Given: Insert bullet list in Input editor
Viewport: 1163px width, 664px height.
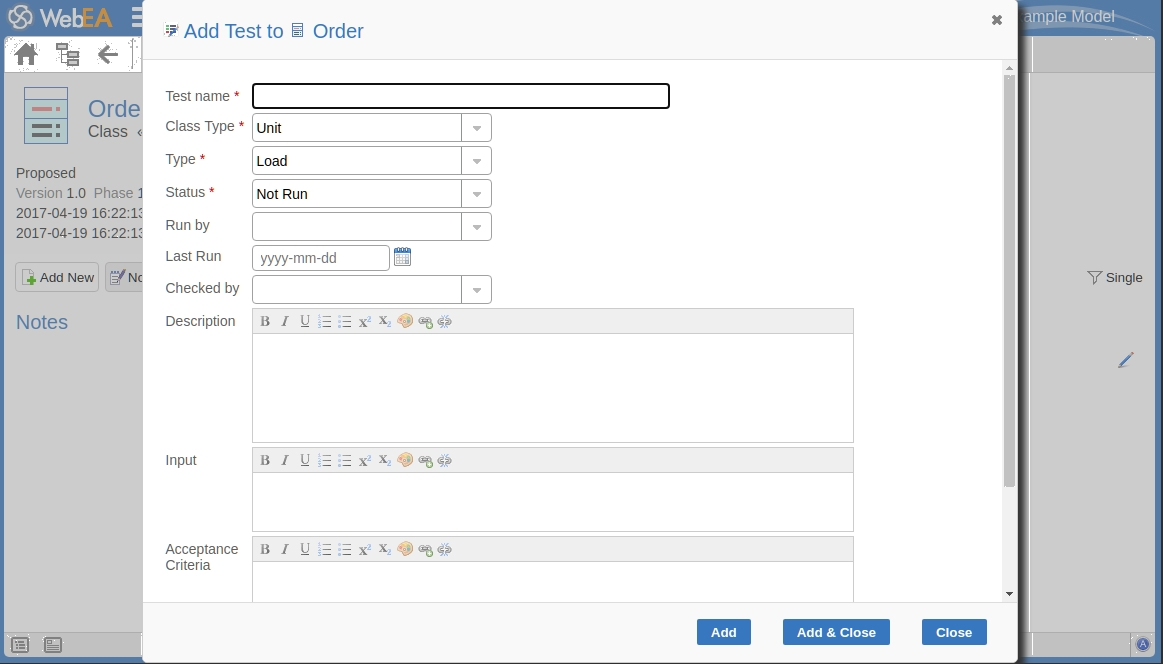Looking at the screenshot, I should coord(345,460).
